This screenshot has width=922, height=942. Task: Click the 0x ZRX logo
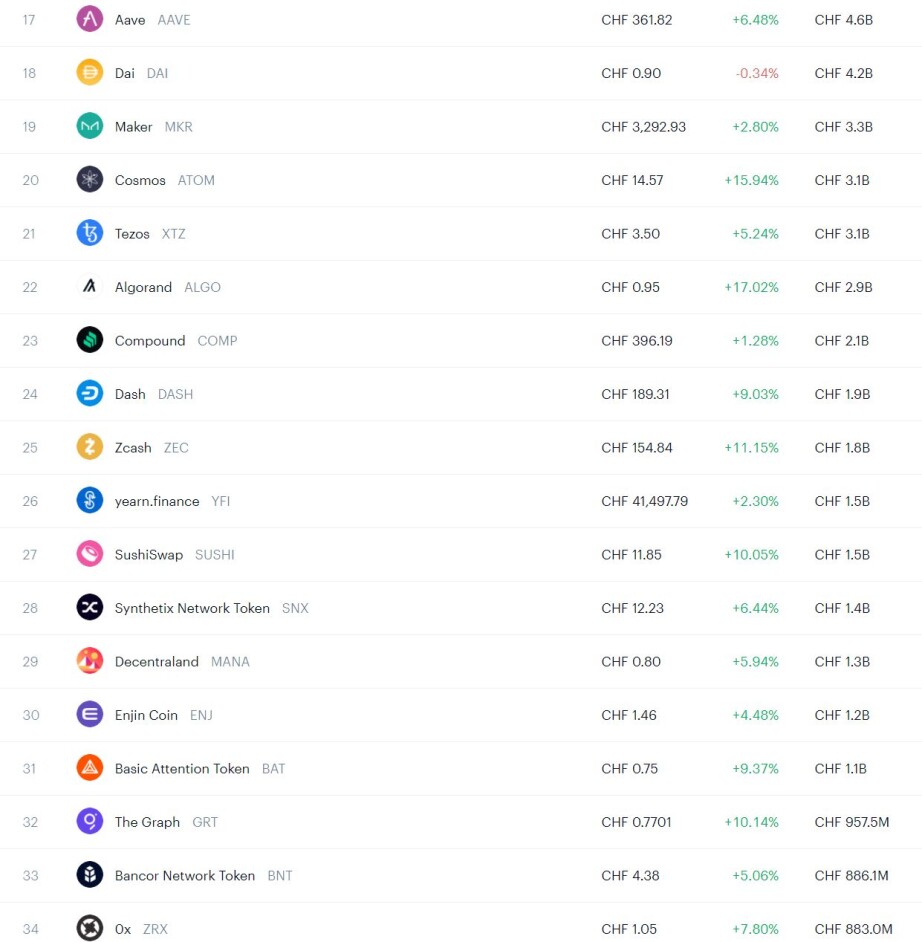pos(89,928)
